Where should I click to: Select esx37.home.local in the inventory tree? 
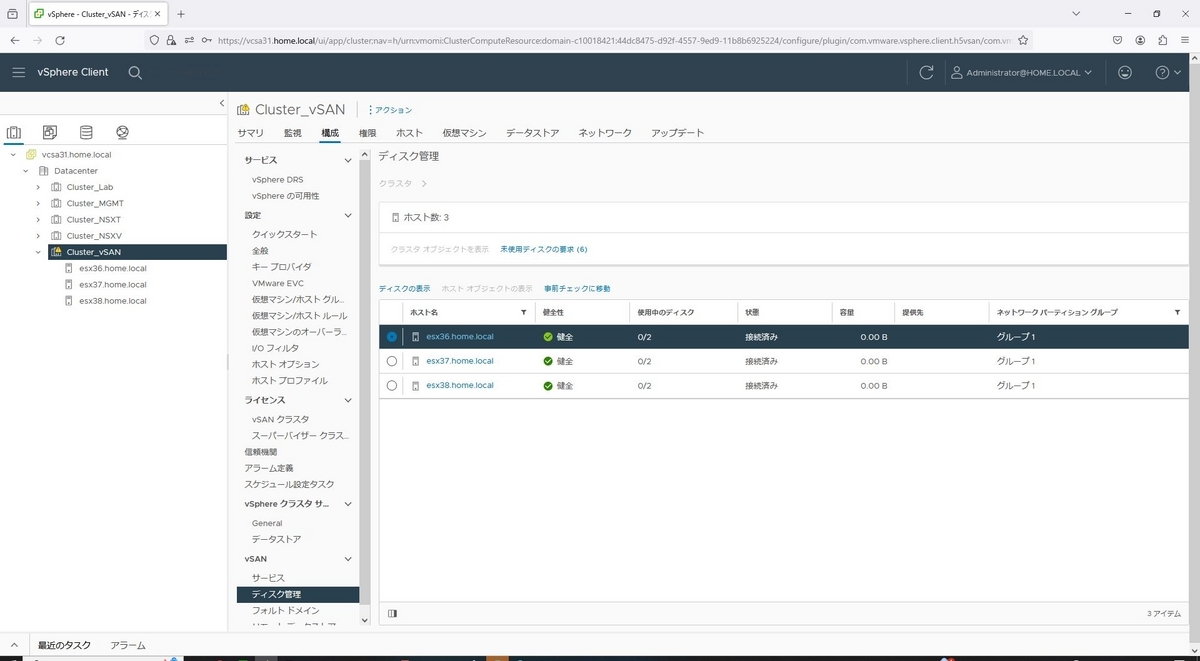[x=112, y=285]
